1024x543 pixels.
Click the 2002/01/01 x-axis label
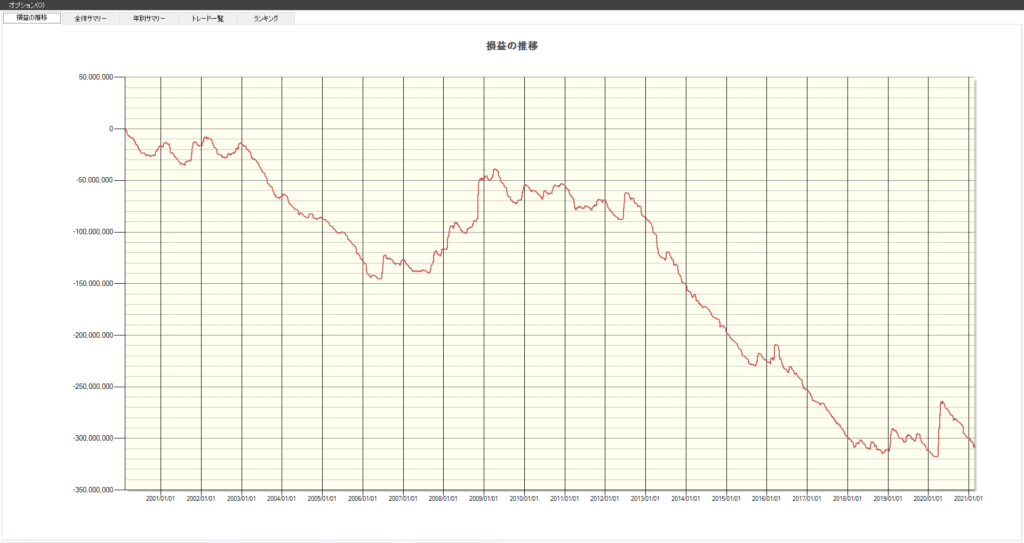pos(201,499)
